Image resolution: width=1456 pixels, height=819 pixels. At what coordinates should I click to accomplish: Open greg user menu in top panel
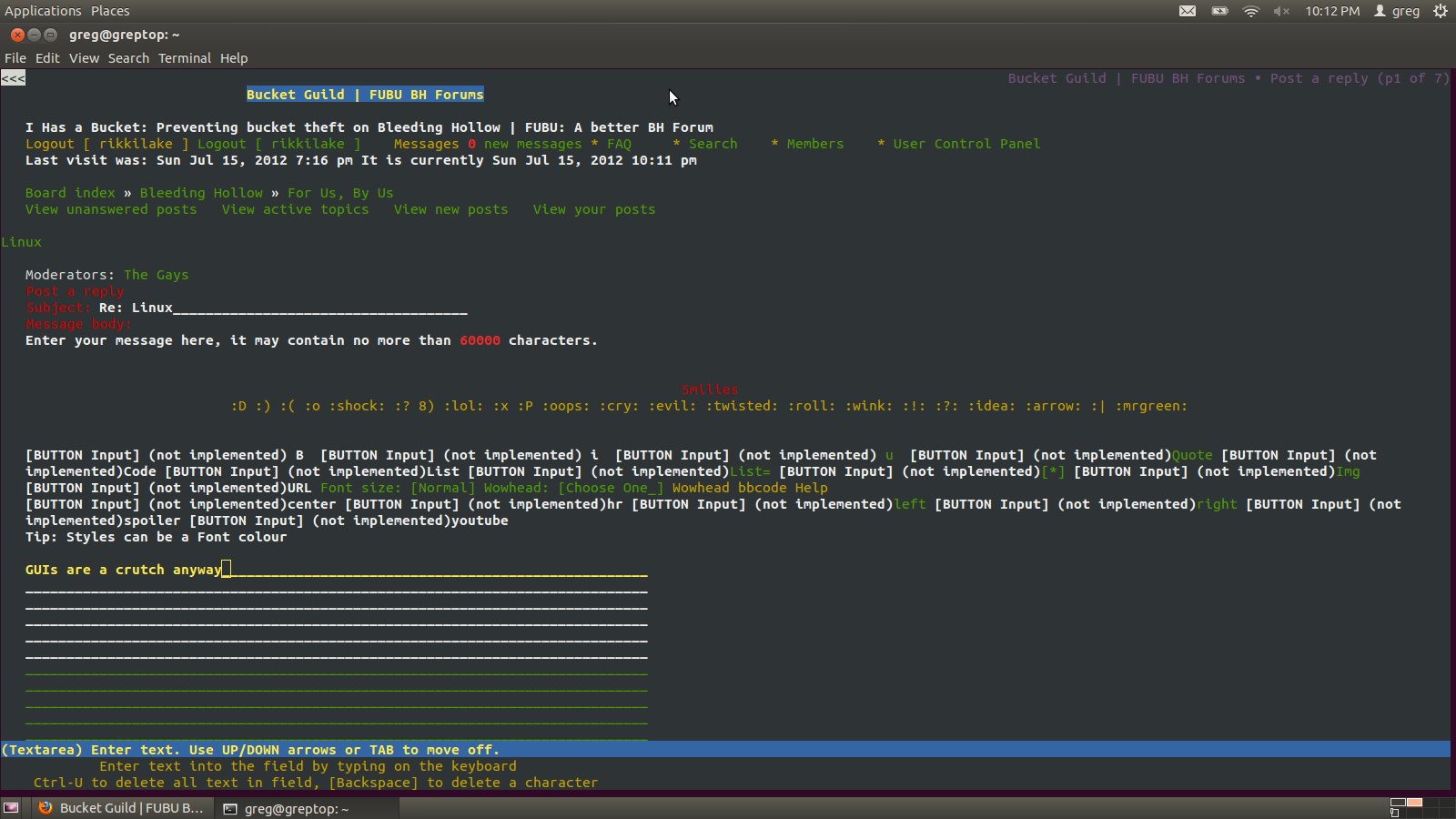click(1397, 11)
